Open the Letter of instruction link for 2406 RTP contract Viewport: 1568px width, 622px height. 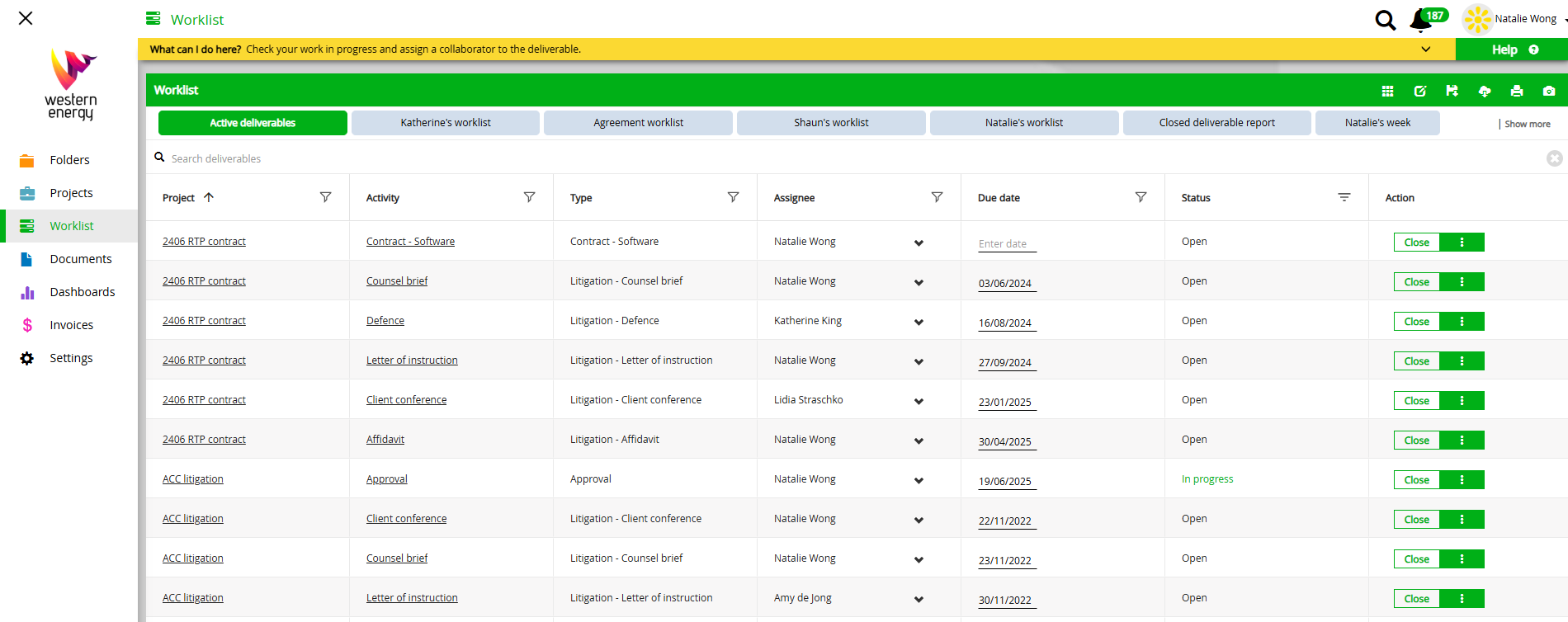point(412,360)
